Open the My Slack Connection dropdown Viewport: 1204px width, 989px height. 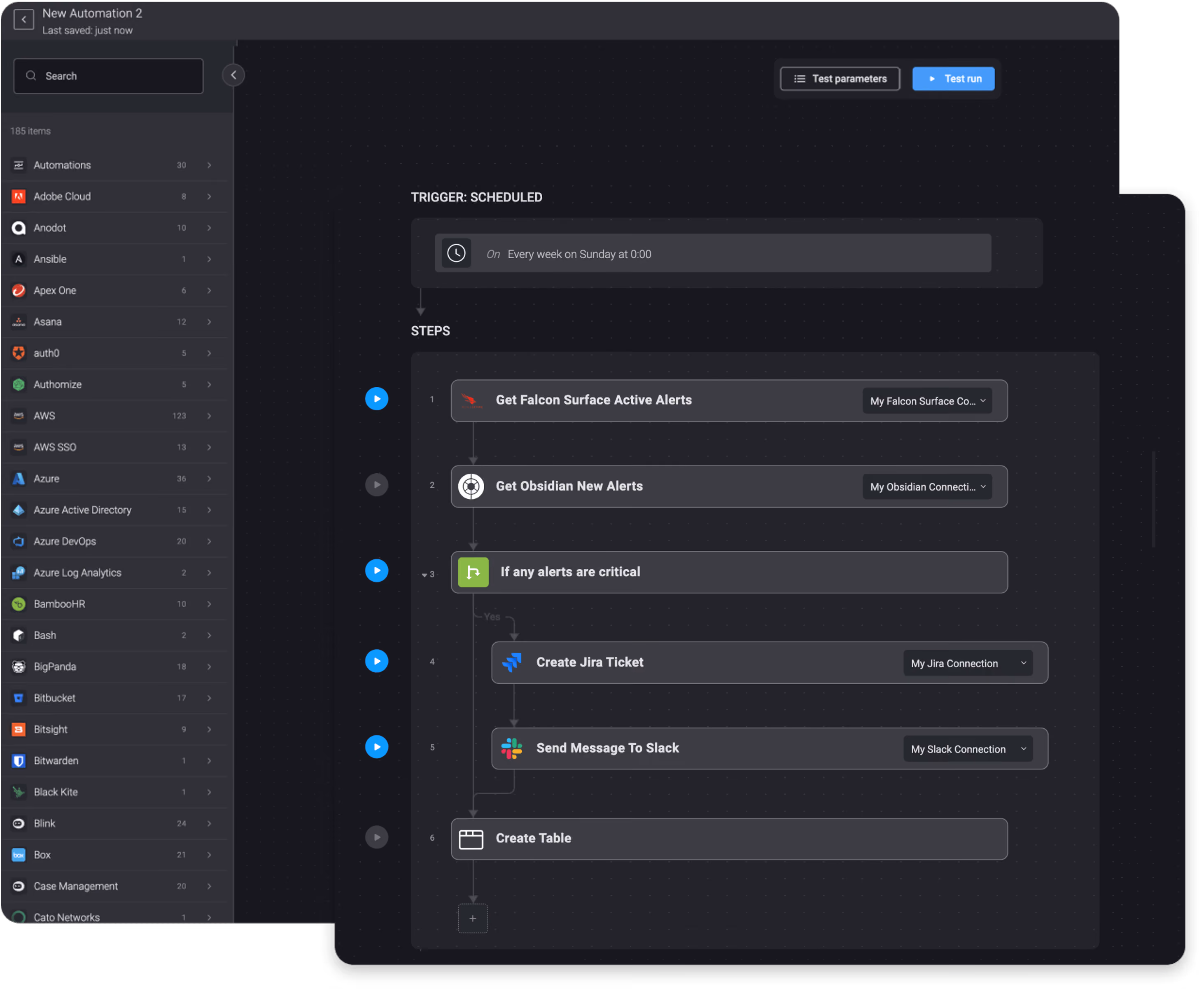pos(968,750)
